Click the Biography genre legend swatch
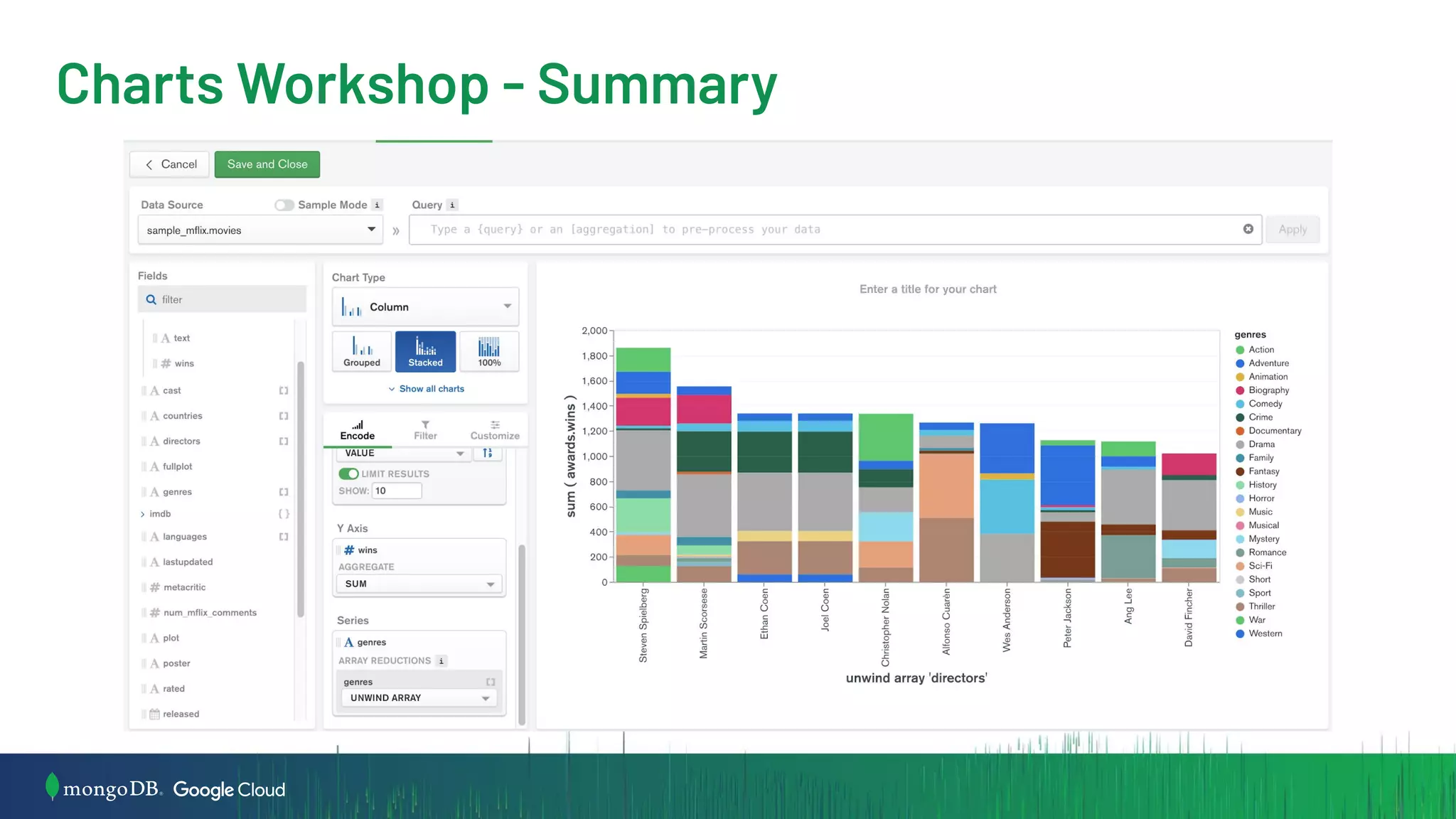Image resolution: width=1456 pixels, height=819 pixels. (1240, 390)
